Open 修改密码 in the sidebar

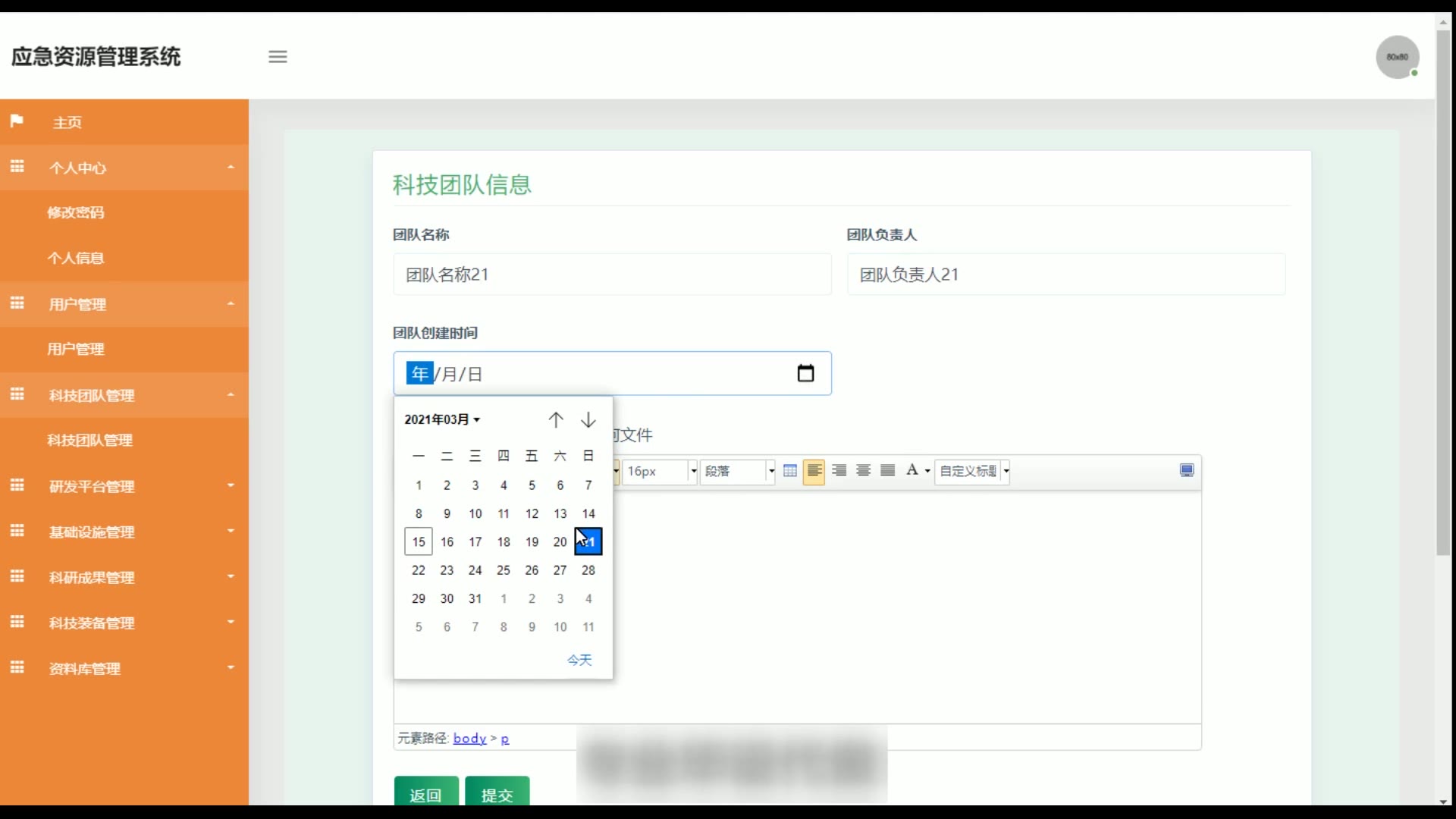pyautogui.click(x=76, y=213)
